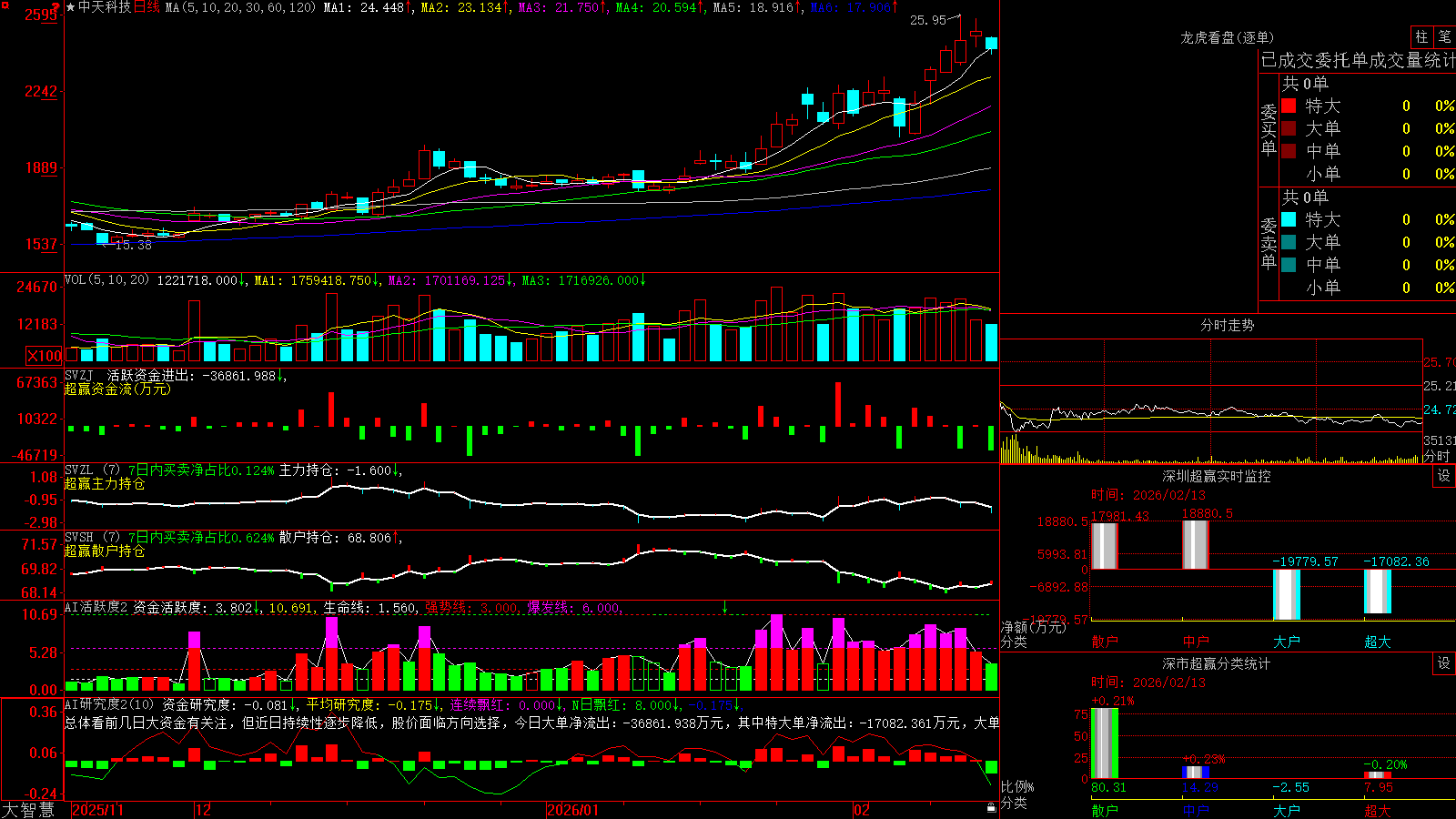
Task: Switch 龙虎看盘 to 柱 bar view
Action: tap(1421, 36)
